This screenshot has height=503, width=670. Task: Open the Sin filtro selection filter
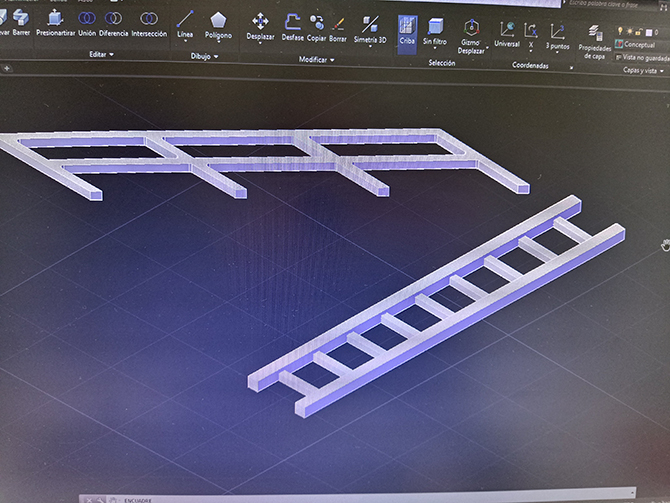click(x=434, y=33)
